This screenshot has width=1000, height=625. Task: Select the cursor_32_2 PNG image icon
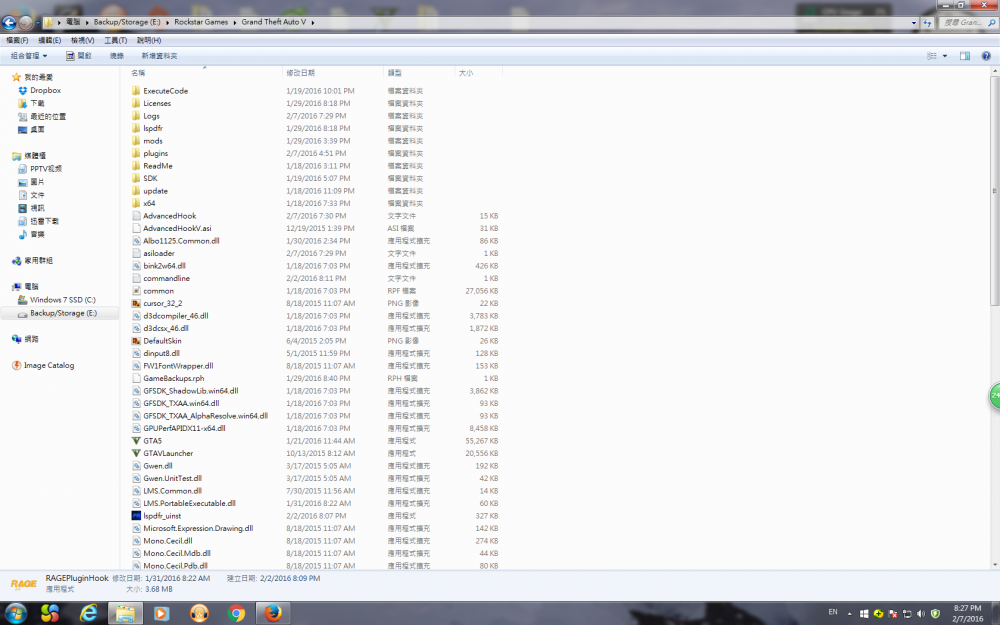[x=136, y=304]
